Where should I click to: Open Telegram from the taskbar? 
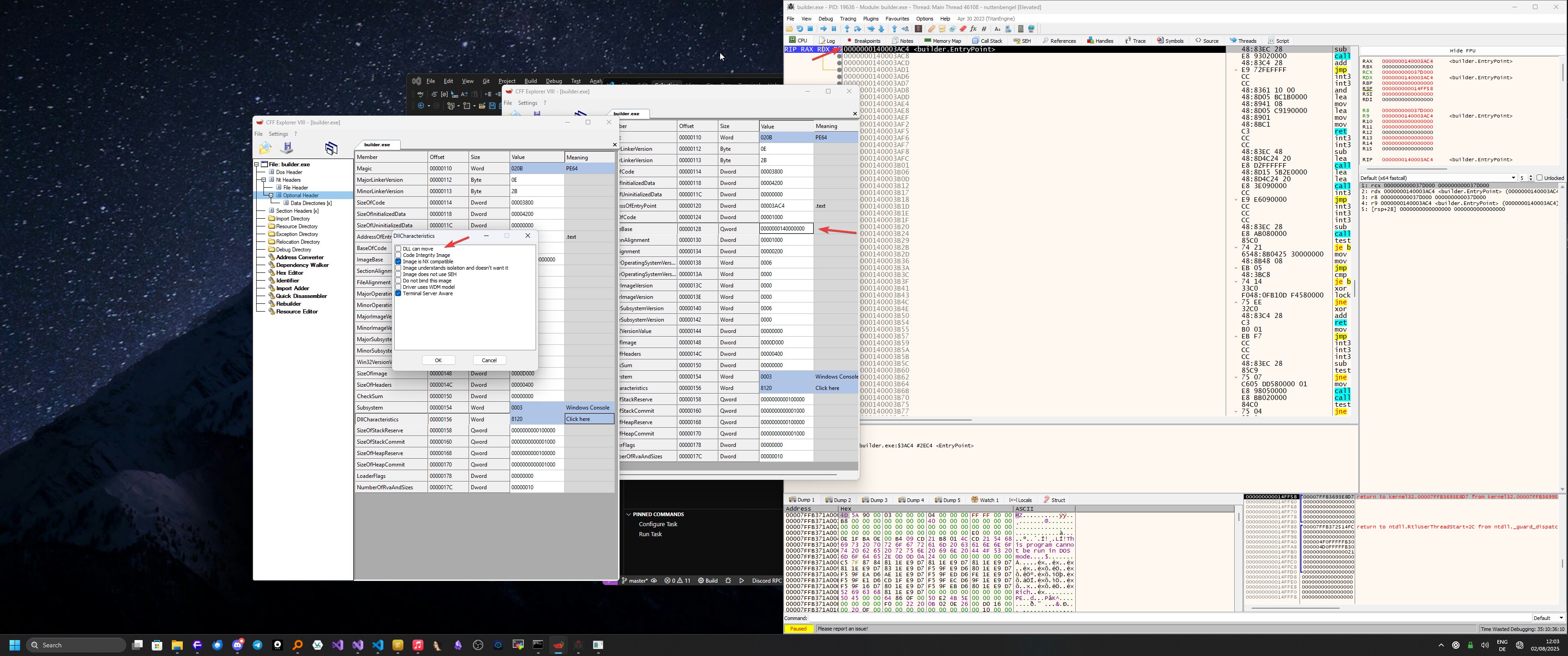tap(258, 645)
